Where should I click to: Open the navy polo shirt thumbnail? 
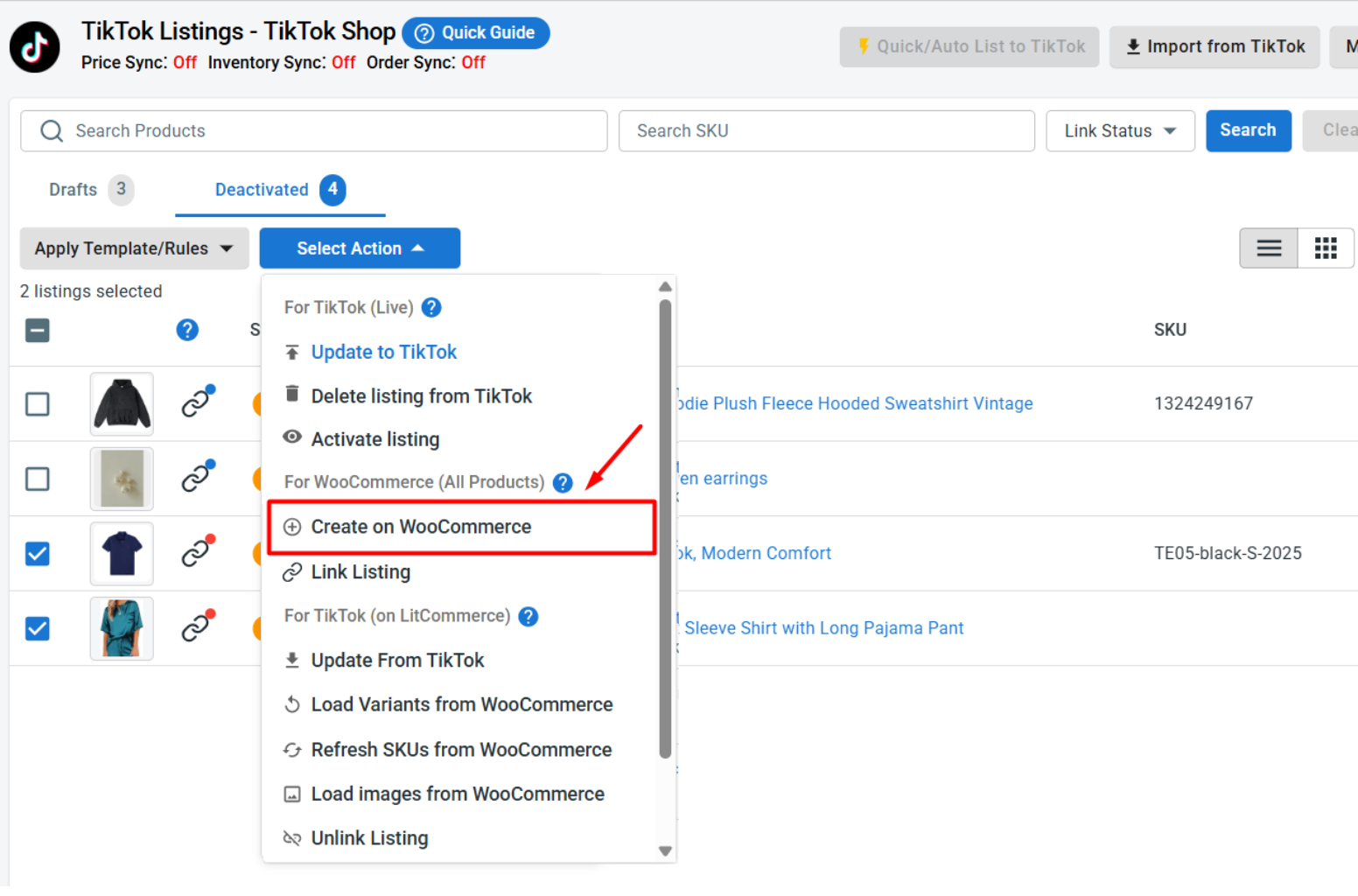(x=122, y=554)
